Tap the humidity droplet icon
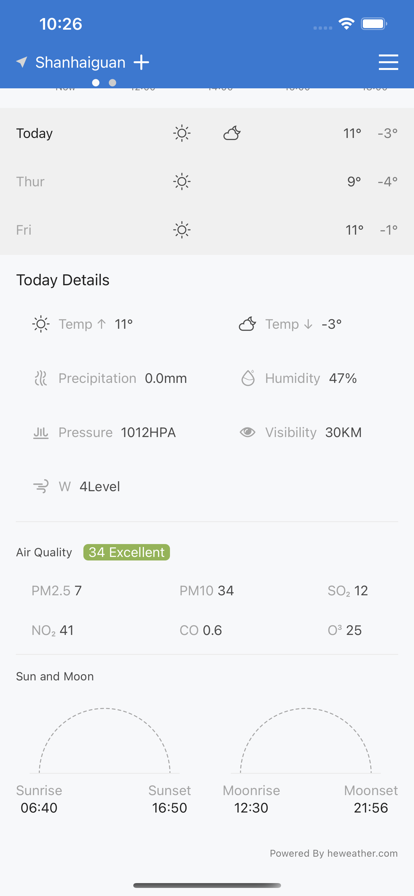The width and height of the screenshot is (414, 896). (x=248, y=378)
